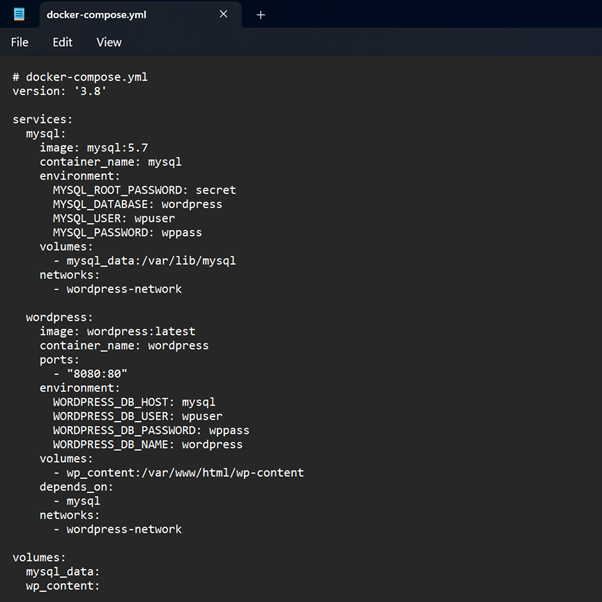Place cursor at MYSQL_ROOT_PASSWORD: secret

coord(144,190)
